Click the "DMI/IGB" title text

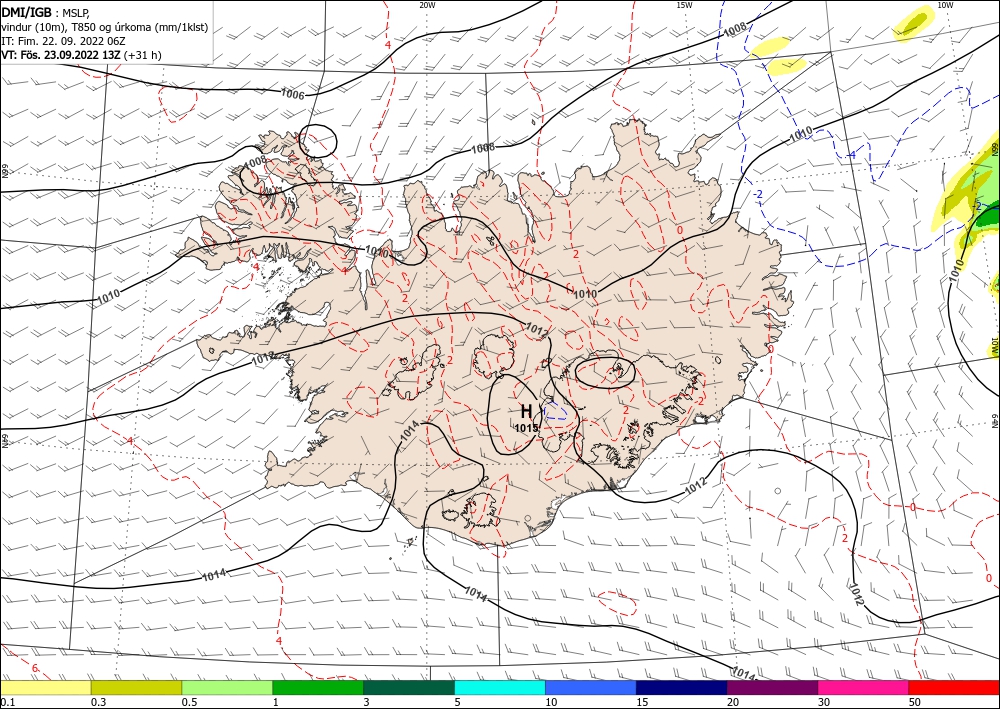point(26,13)
